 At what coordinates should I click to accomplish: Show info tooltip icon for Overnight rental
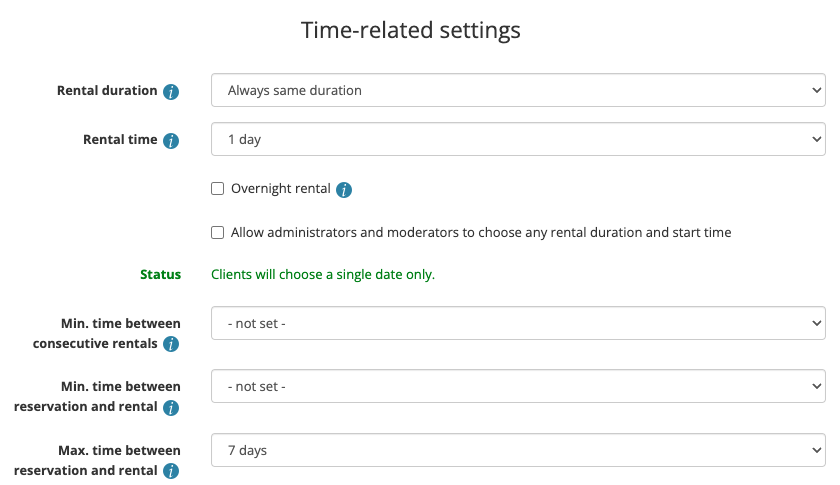[x=344, y=189]
